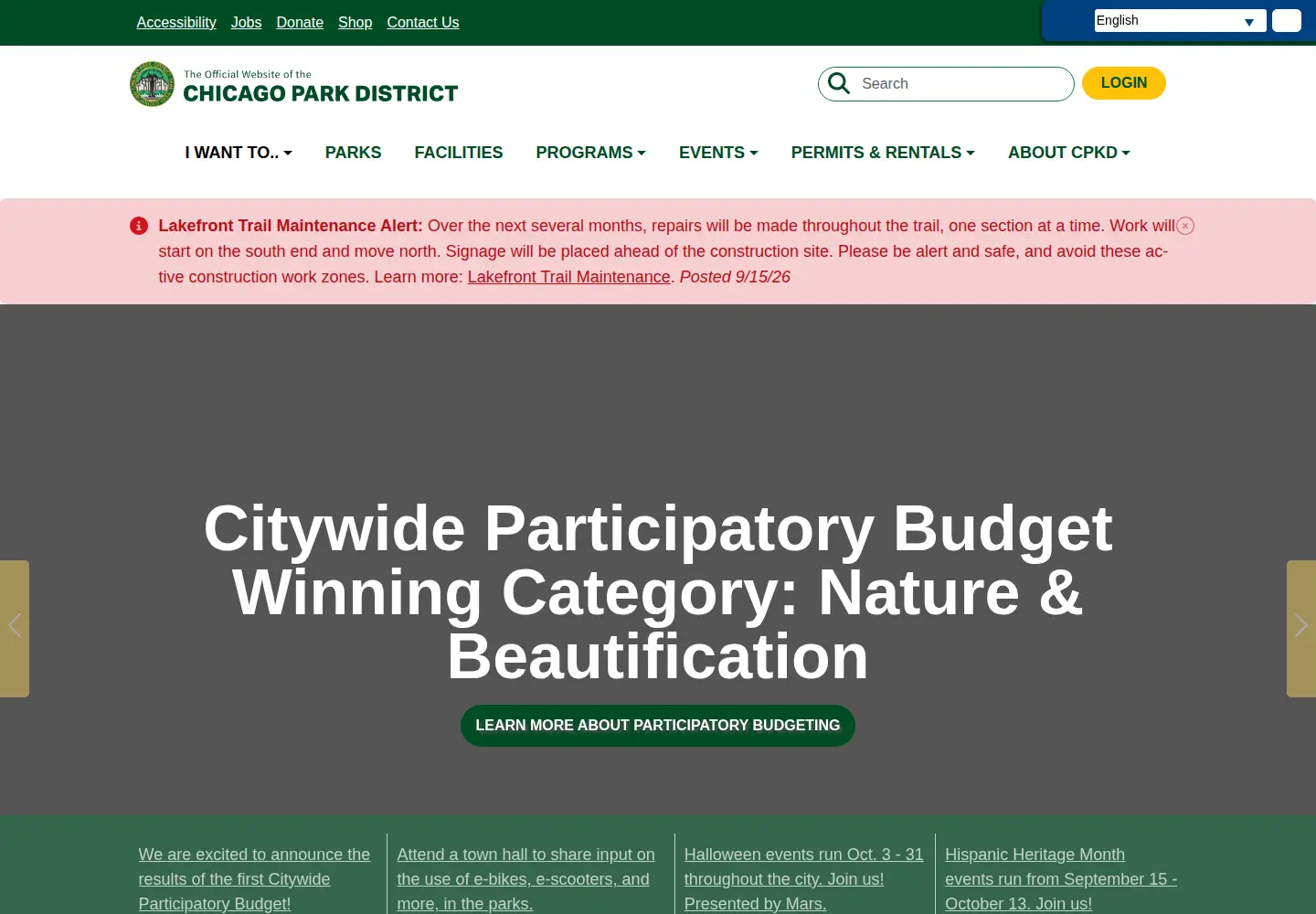Expand the I WANT TO.. menu
The image size is (1316, 914).
click(239, 153)
